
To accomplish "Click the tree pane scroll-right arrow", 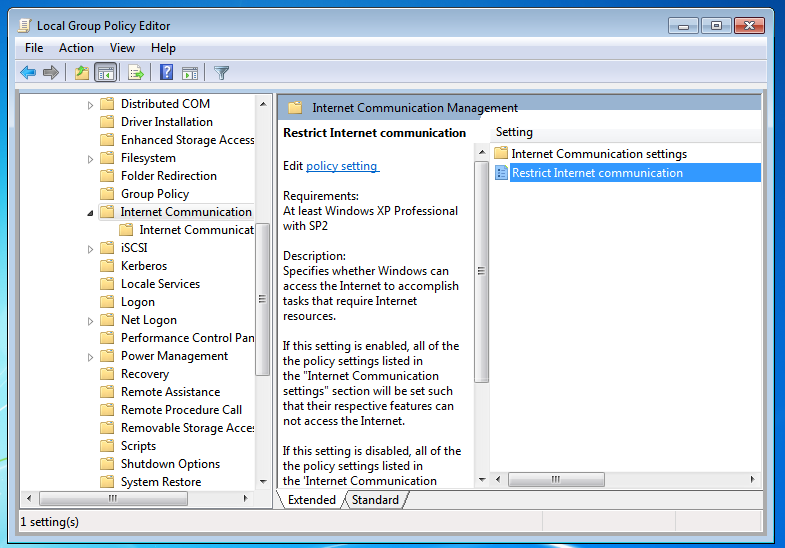I will tap(245, 498).
